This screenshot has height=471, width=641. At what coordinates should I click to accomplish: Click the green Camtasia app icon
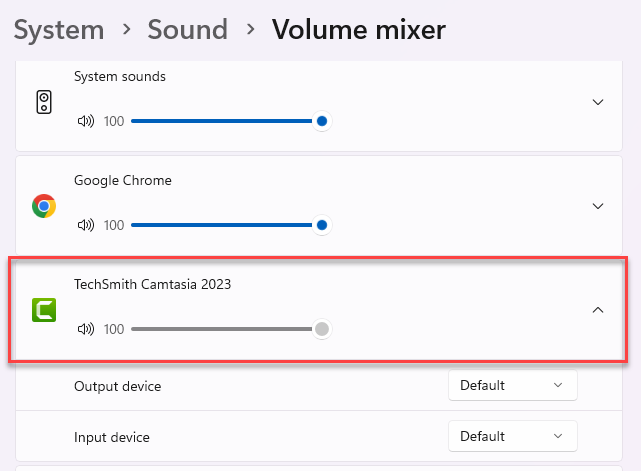tap(44, 310)
